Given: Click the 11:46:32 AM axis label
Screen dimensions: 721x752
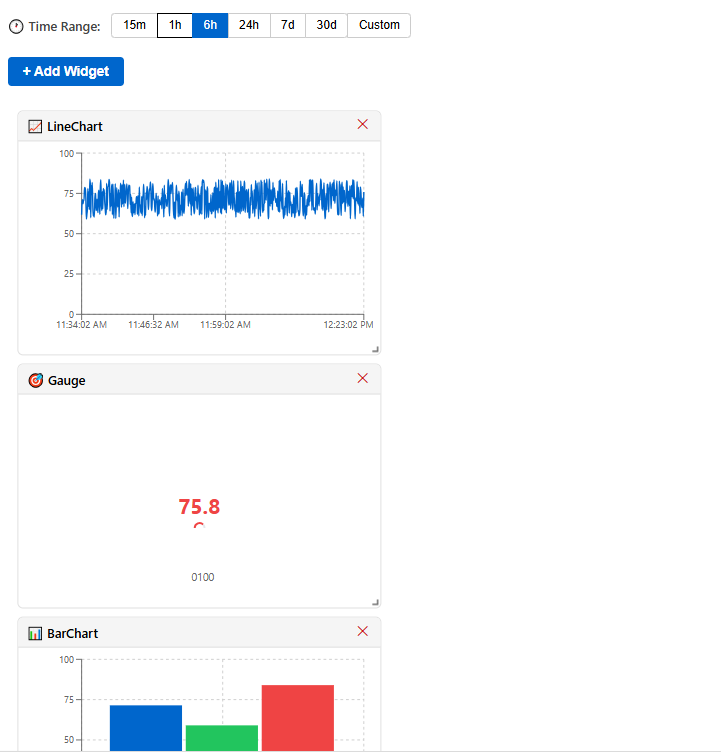Looking at the screenshot, I should pyautogui.click(x=154, y=325).
